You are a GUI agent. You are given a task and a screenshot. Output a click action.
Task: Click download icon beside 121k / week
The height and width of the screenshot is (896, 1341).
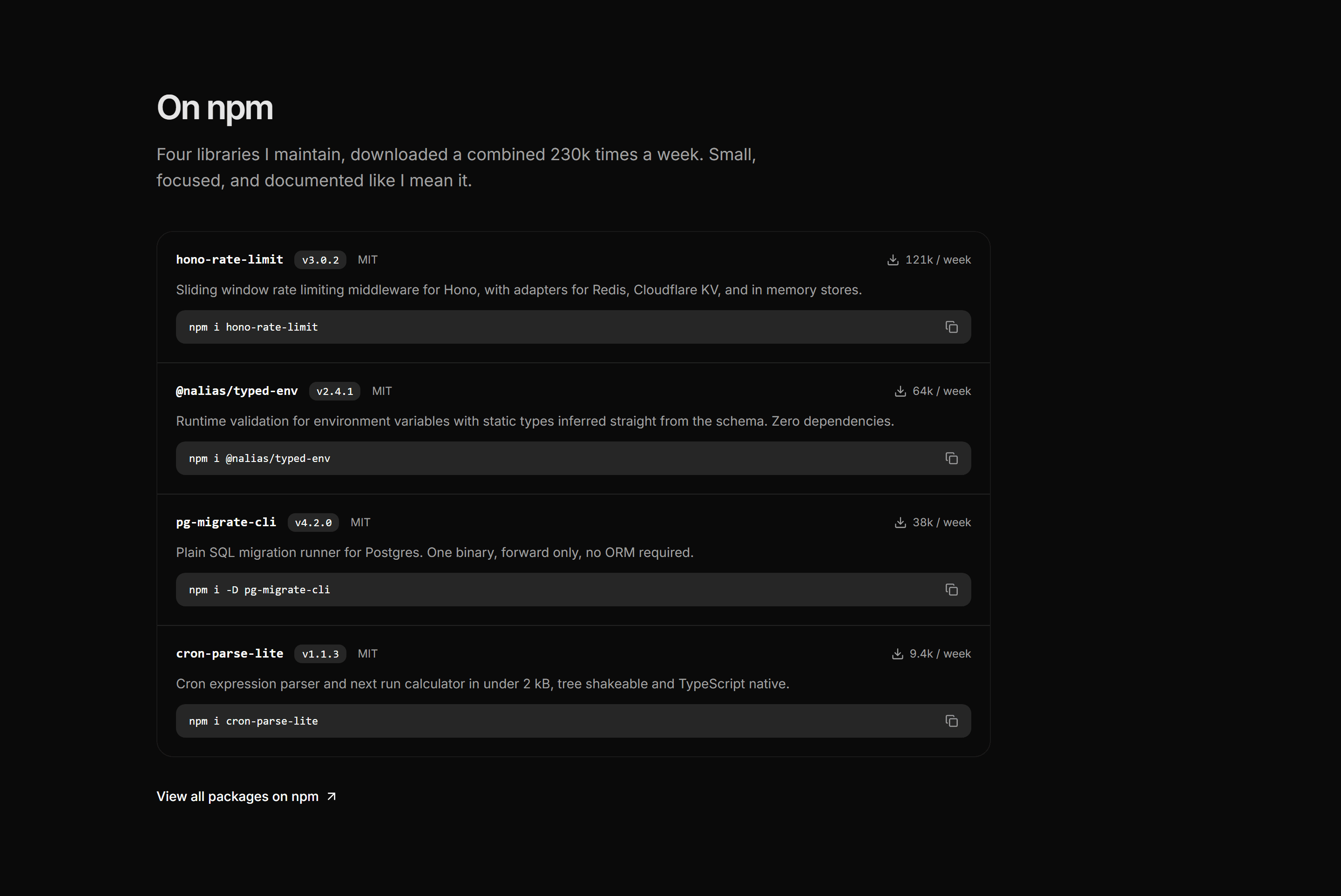893,260
